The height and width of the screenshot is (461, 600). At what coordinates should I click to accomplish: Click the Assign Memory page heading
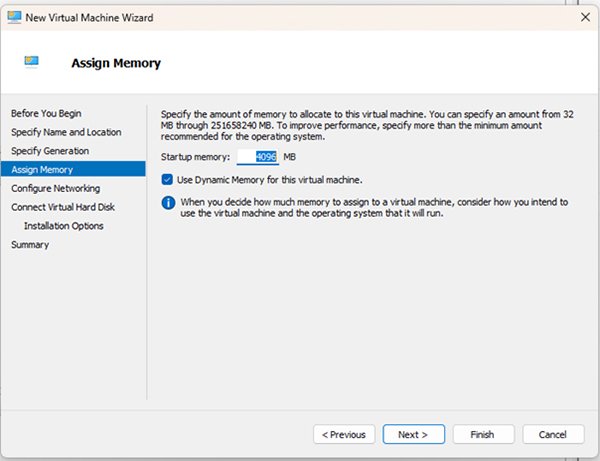116,64
